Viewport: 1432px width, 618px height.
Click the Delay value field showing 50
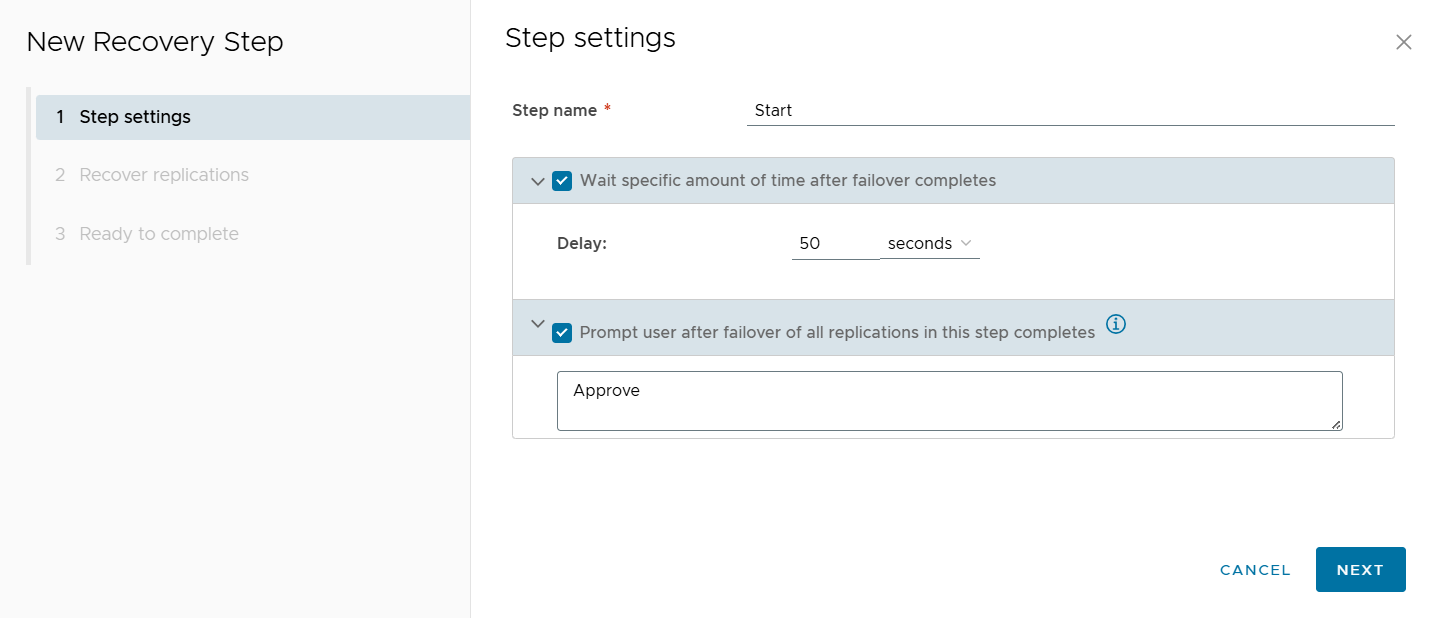click(834, 243)
